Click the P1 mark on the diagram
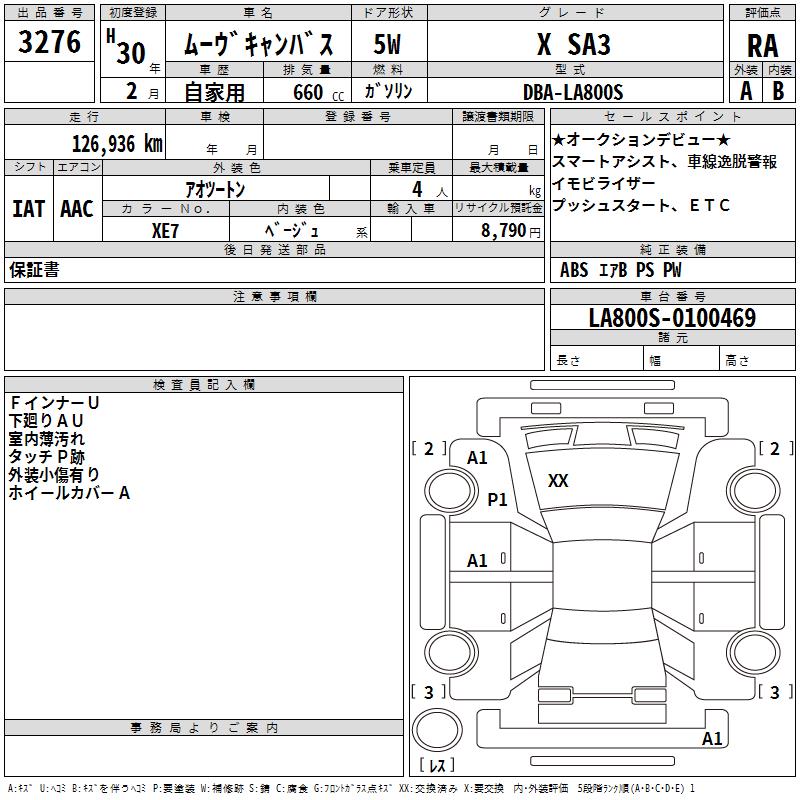The width and height of the screenshot is (800, 800). 497,499
